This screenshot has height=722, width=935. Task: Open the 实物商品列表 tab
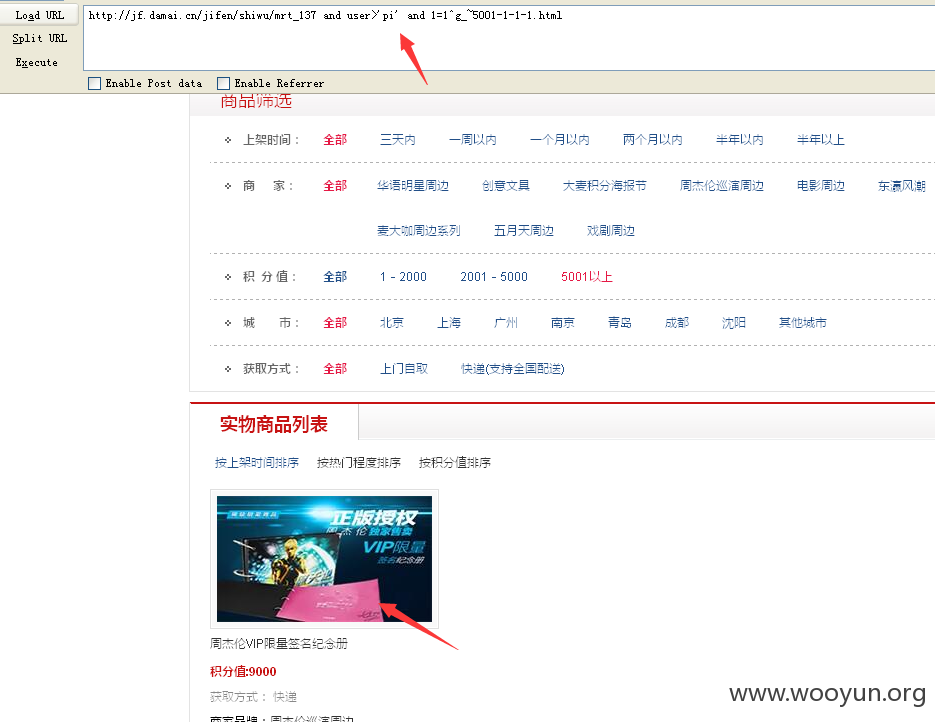pyautogui.click(x=274, y=424)
